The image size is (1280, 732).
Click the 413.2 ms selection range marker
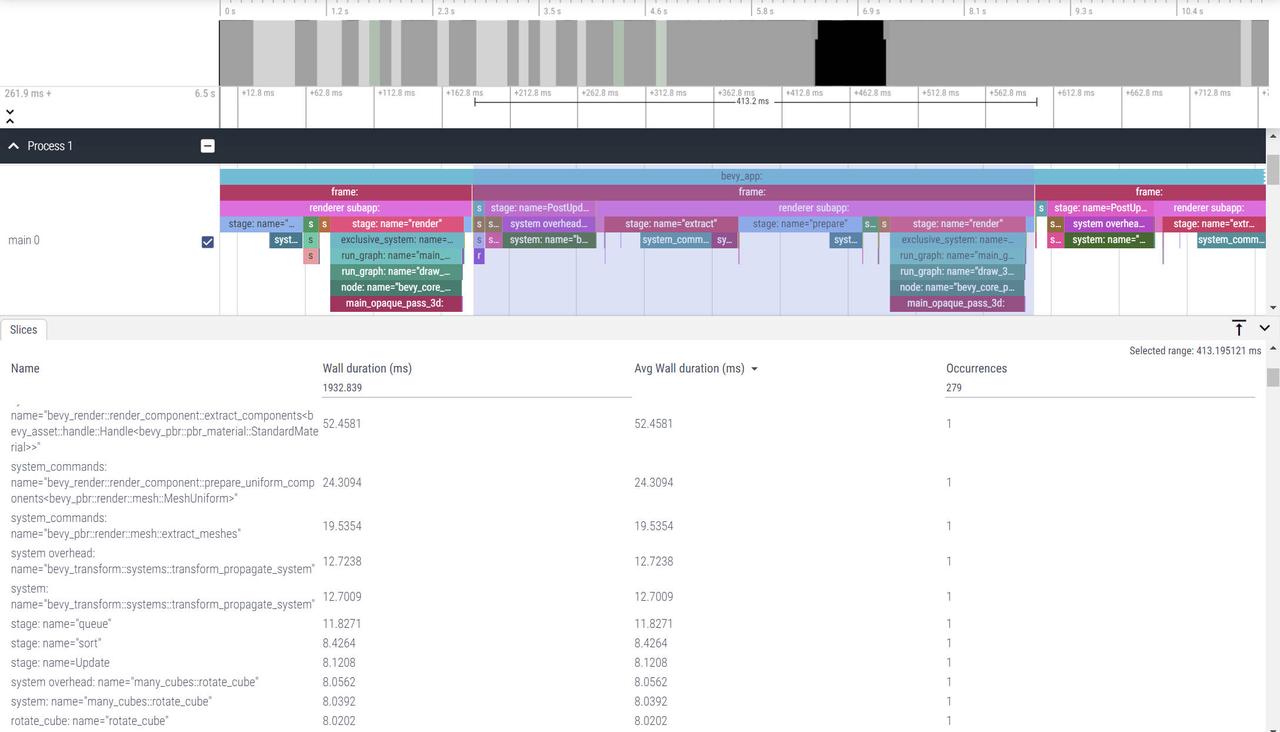tap(753, 101)
